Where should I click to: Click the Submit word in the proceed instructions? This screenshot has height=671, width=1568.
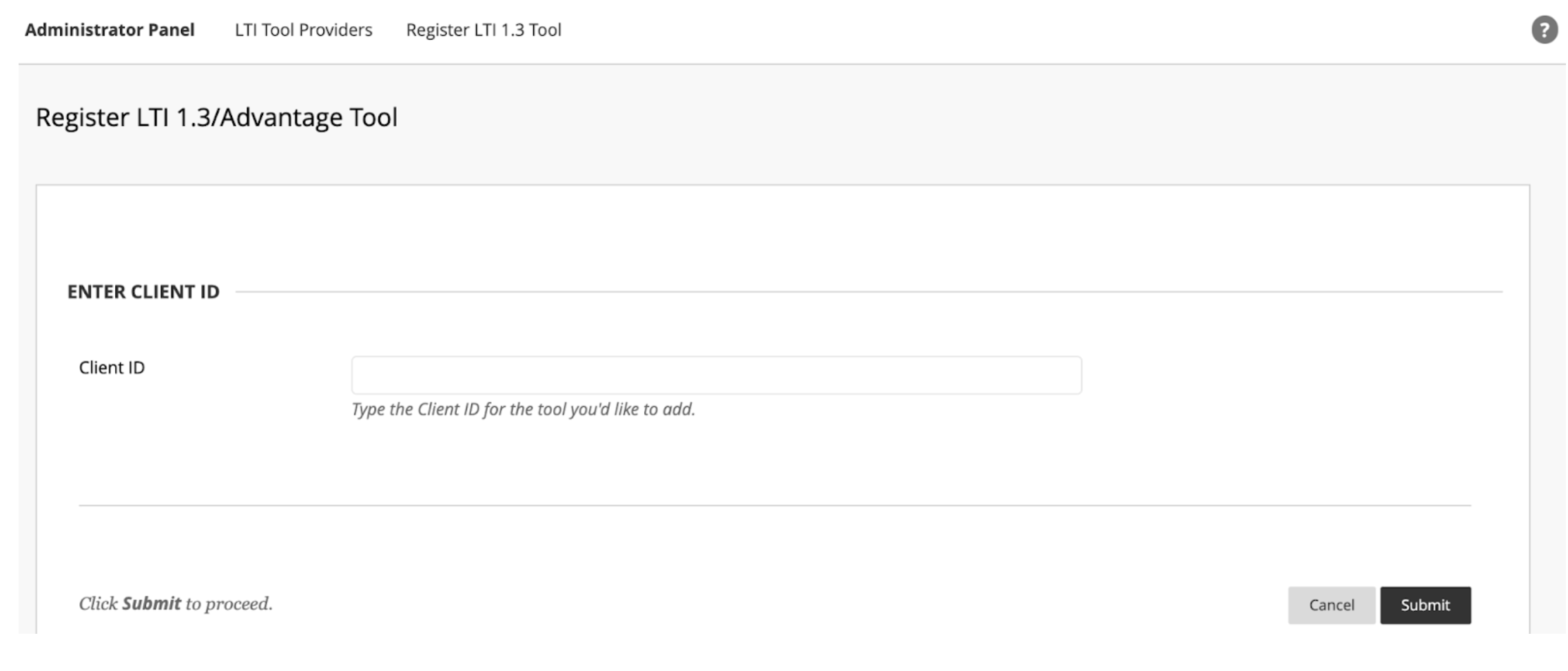152,603
